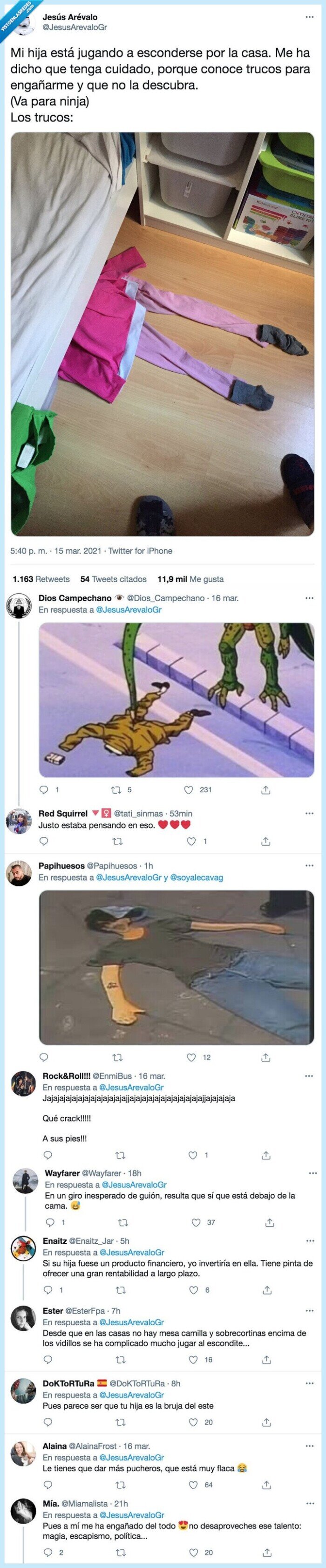Open more options on Papihuesos's reply
Image resolution: width=326 pixels, height=1568 pixels.
310,866
